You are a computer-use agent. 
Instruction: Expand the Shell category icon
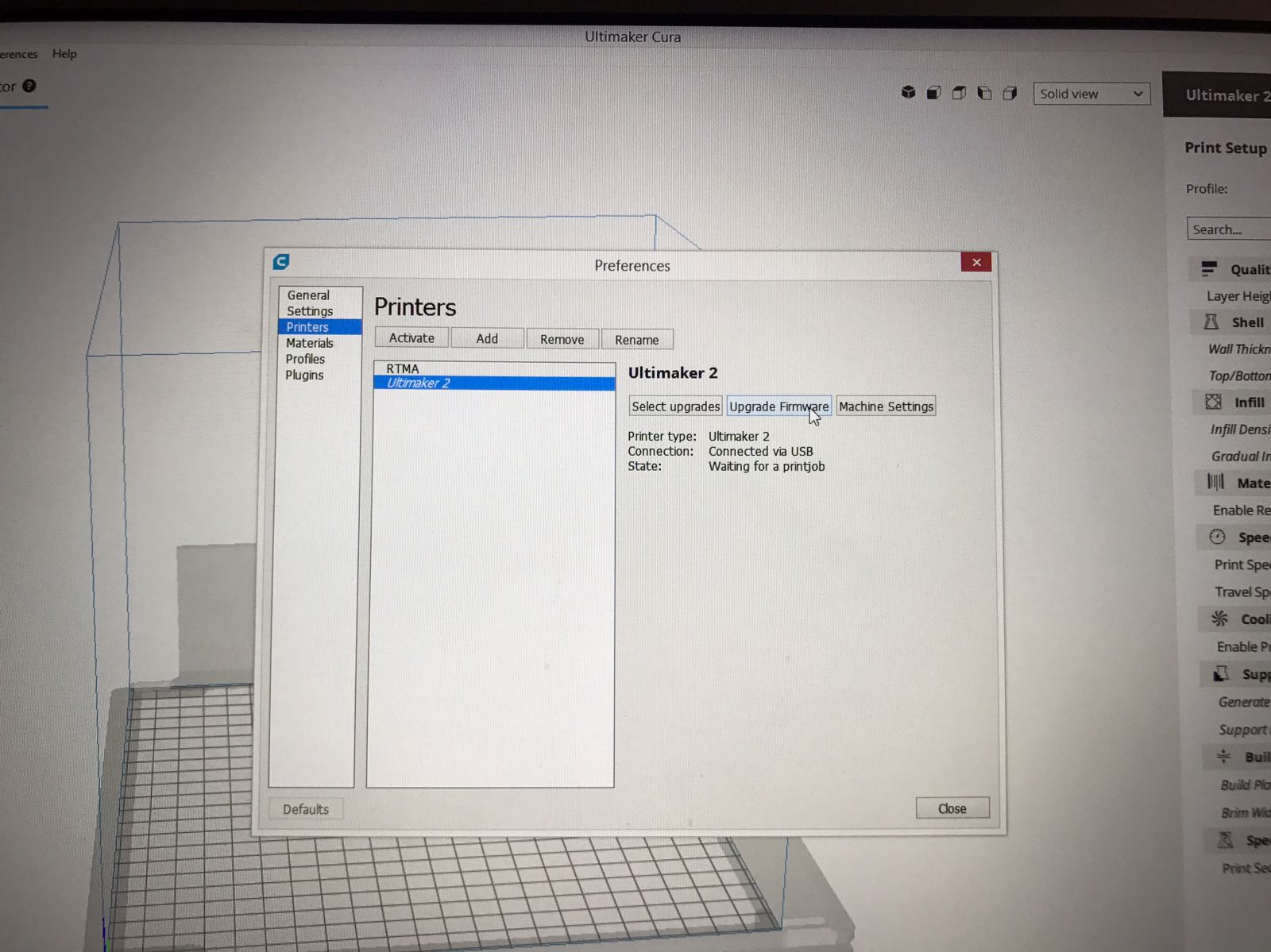1211,322
